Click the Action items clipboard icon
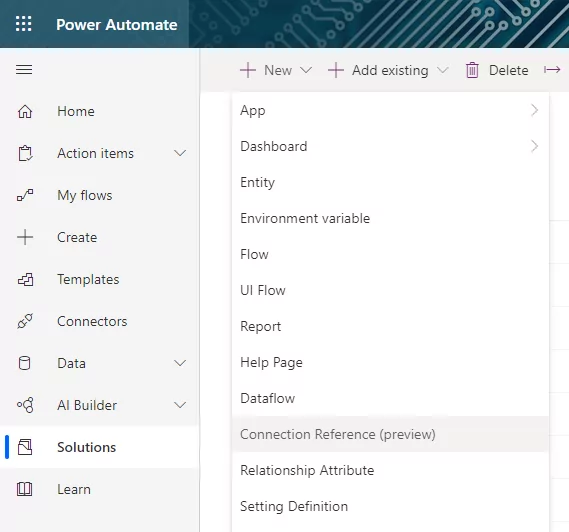569x532 pixels. (25, 153)
